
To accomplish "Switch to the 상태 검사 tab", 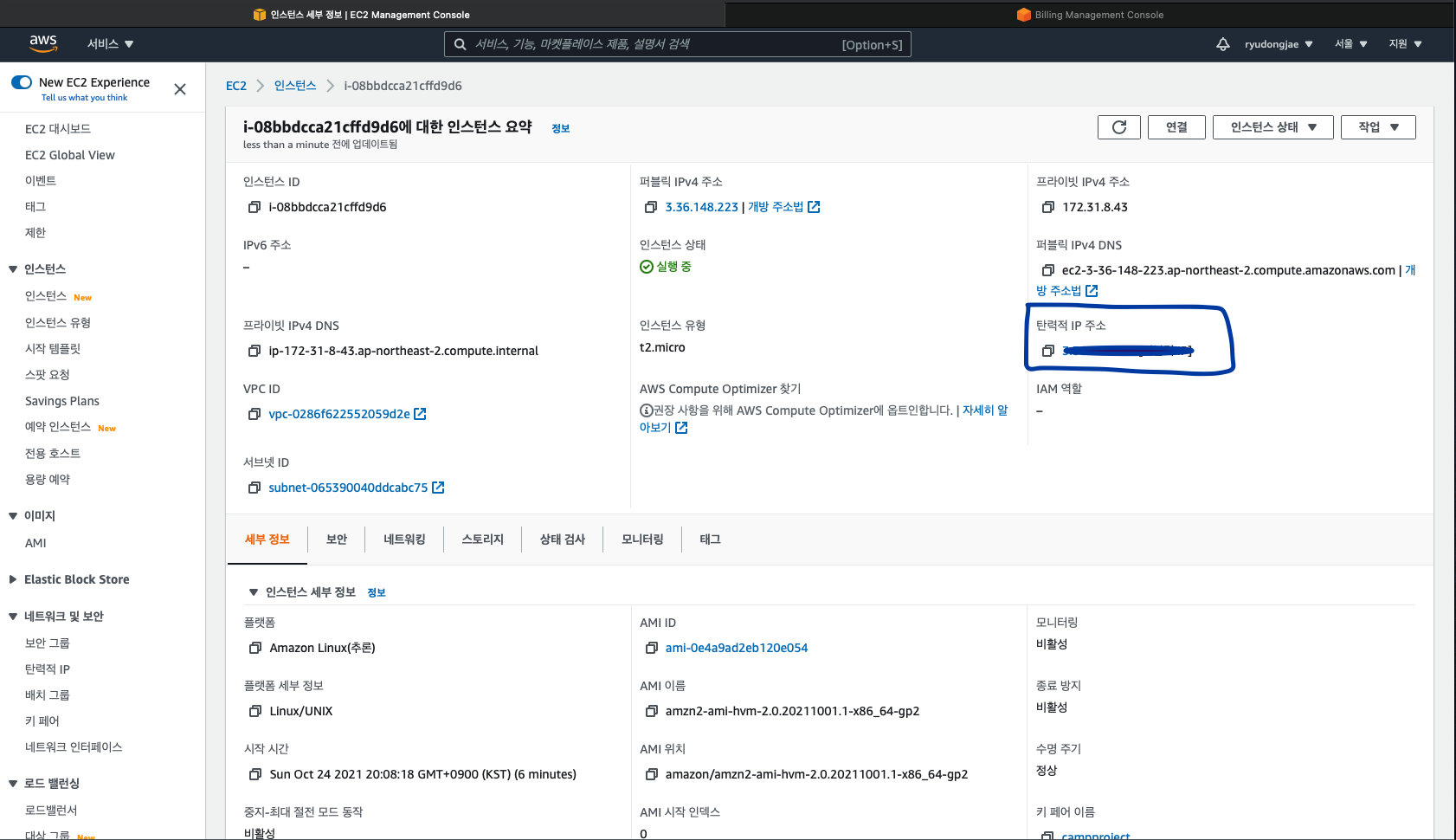I will (563, 540).
